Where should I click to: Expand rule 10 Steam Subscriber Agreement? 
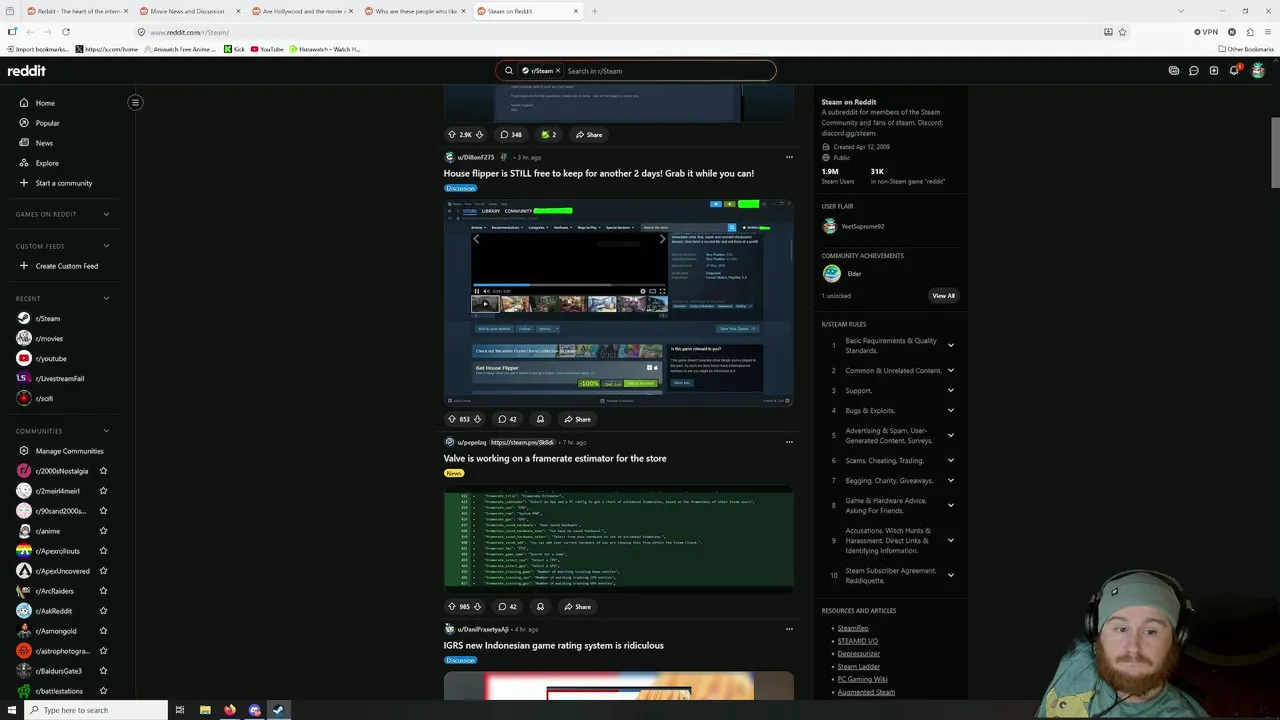pos(951,575)
